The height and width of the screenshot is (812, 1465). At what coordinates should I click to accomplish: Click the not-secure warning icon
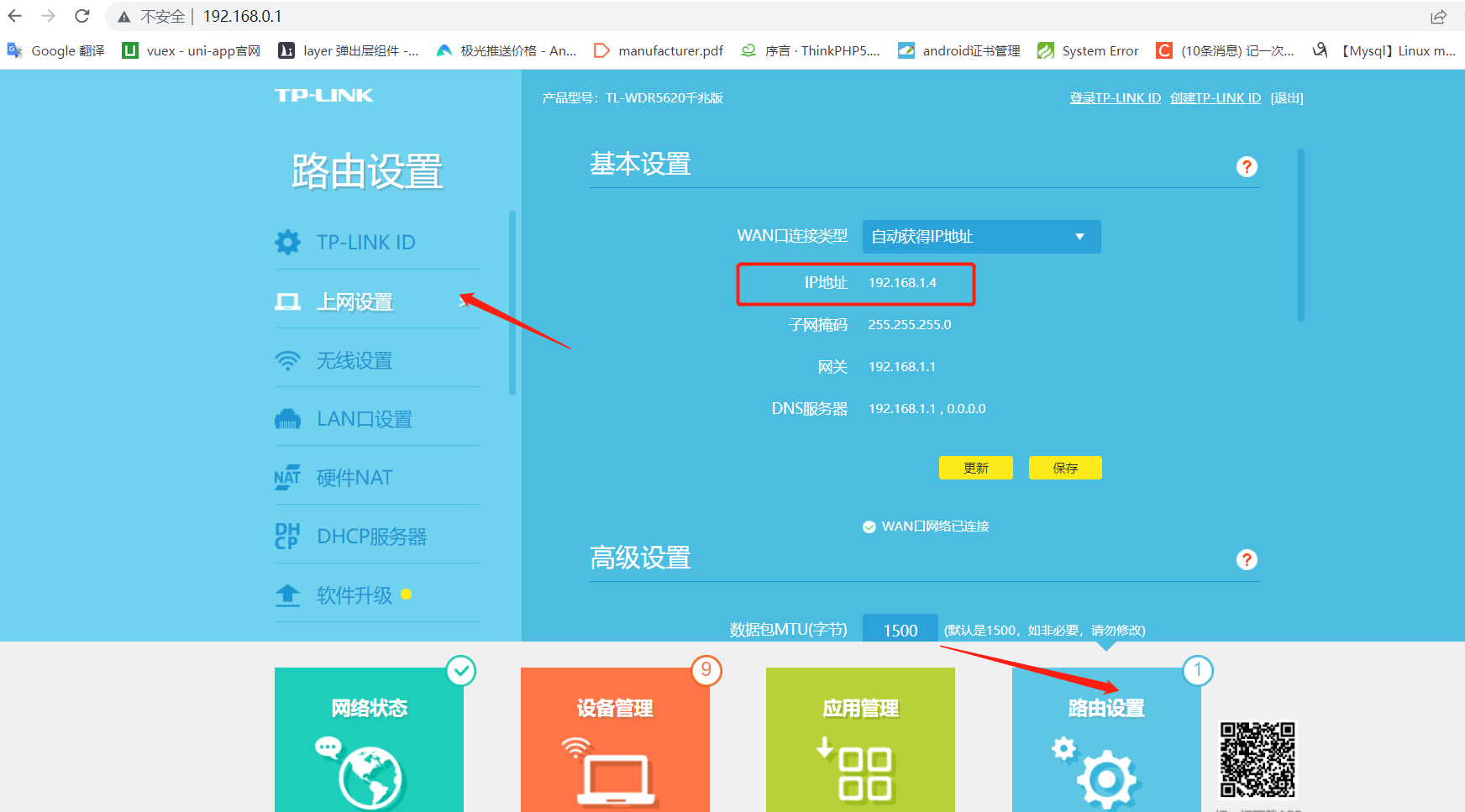pyautogui.click(x=124, y=17)
